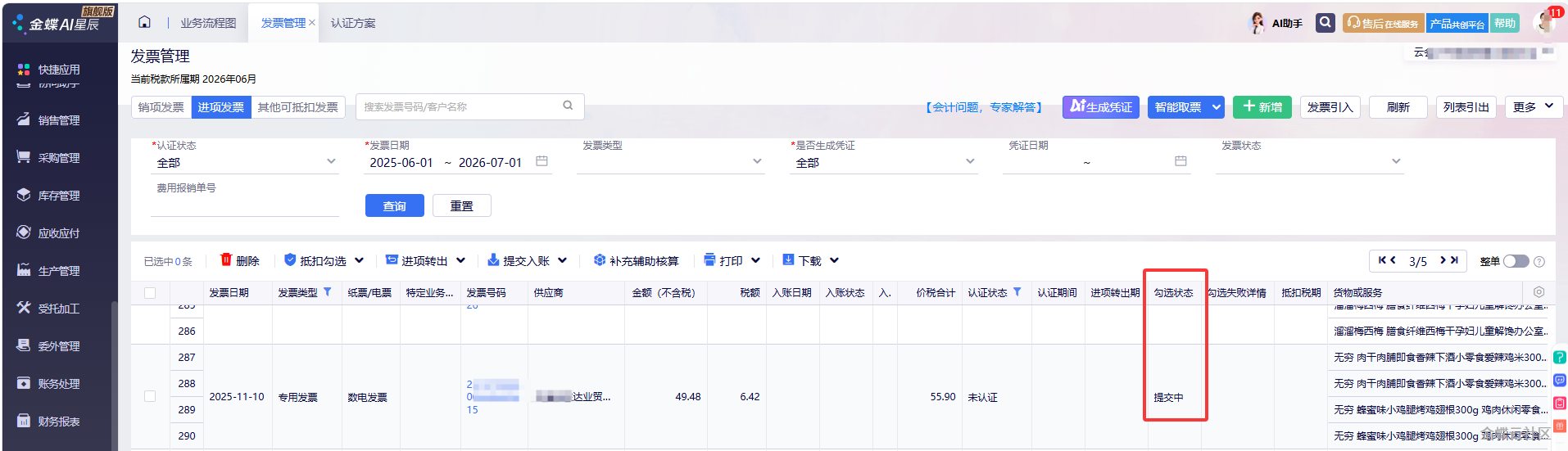Click filter funnel on 认证状态 column
The image size is (1568, 451).
(x=1017, y=291)
